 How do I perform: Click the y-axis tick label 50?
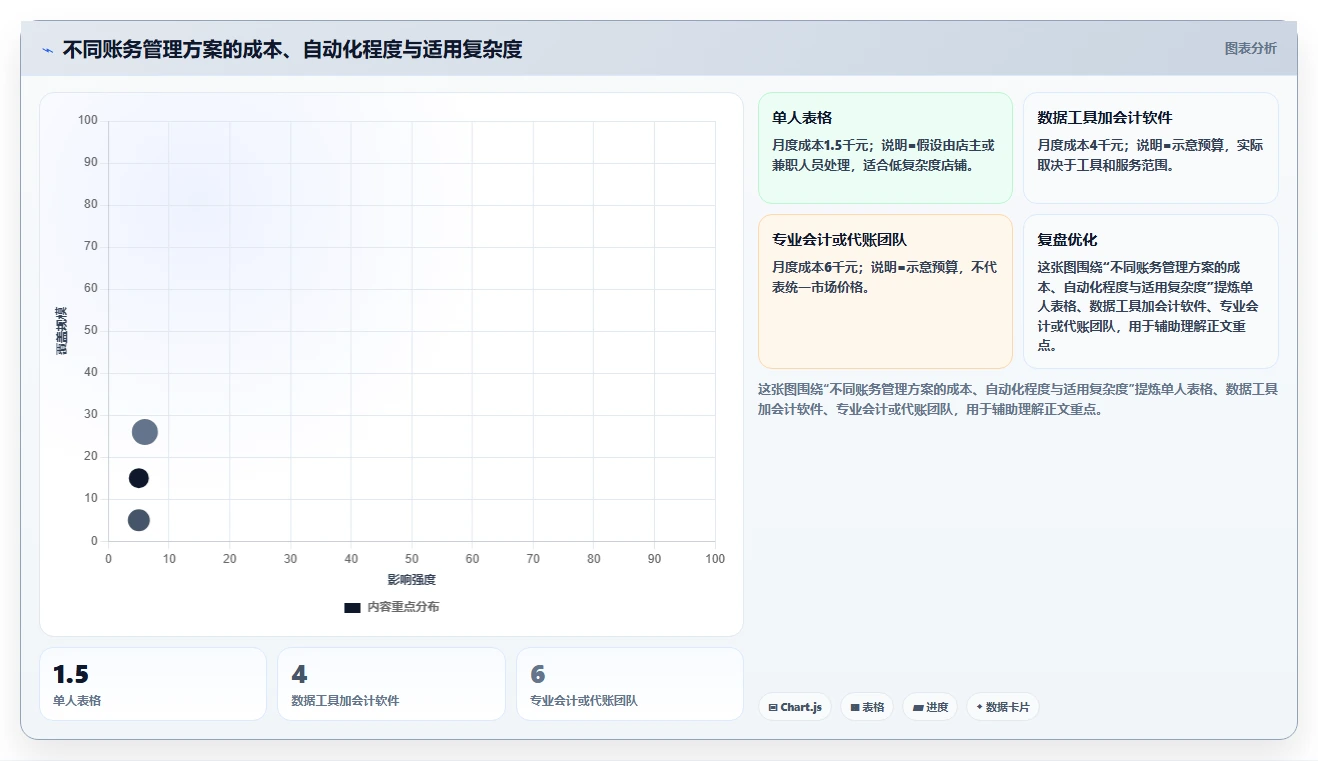(x=91, y=331)
